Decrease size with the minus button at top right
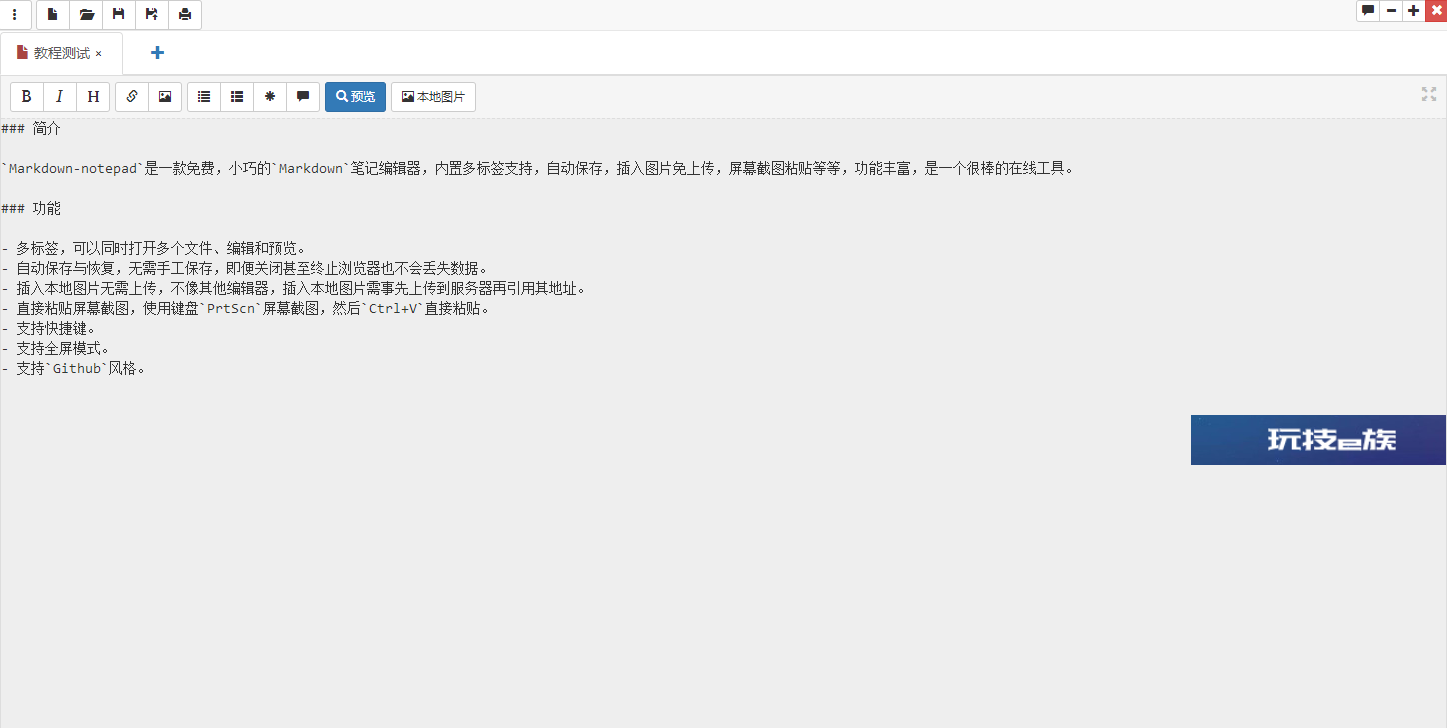The height and width of the screenshot is (728, 1447). [1391, 11]
